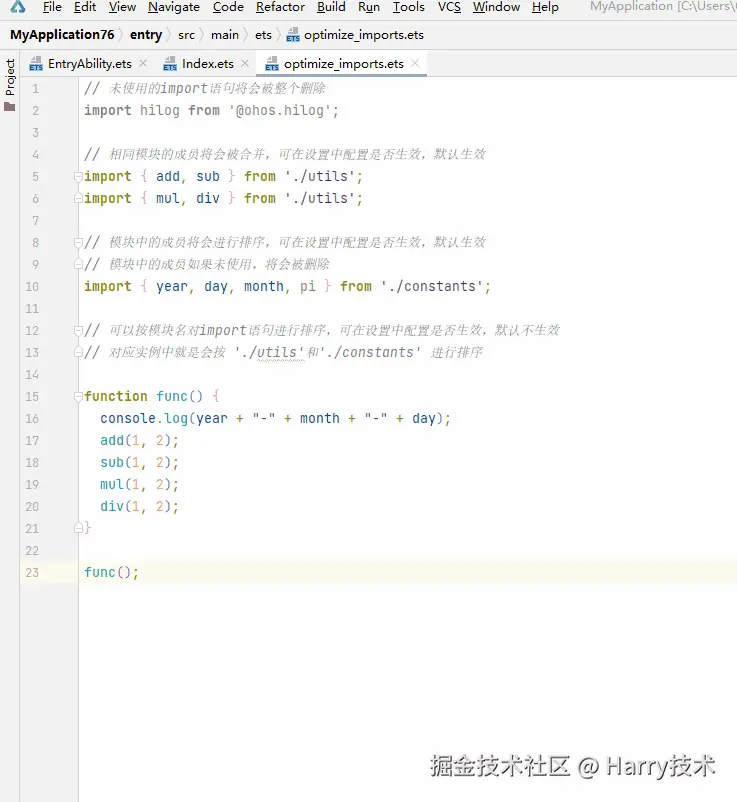Select the optimize_imports.ets tab
737x802 pixels.
(344, 63)
